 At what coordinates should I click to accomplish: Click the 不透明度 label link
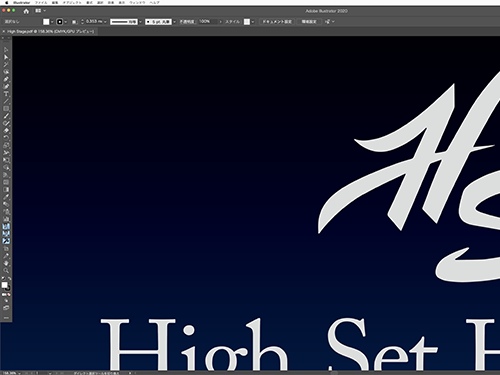187,22
